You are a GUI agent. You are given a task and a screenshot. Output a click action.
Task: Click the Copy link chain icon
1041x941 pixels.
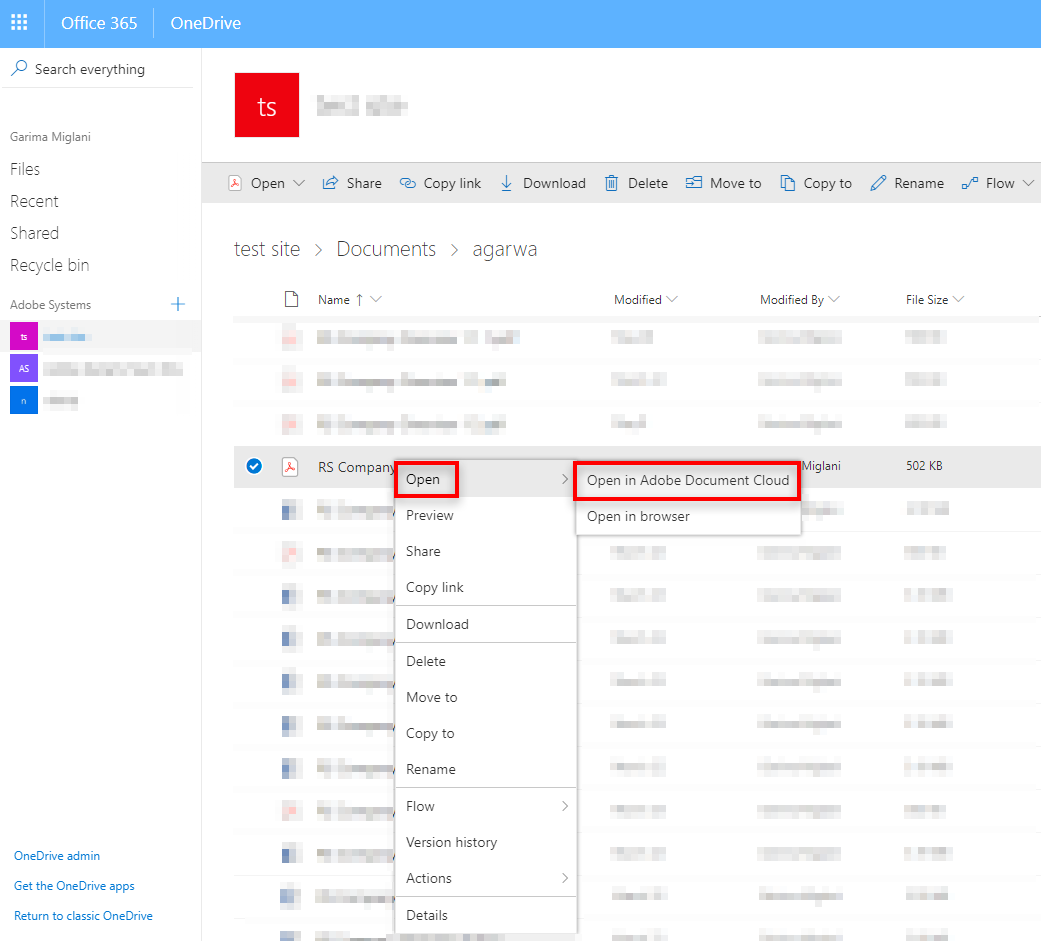[x=408, y=183]
